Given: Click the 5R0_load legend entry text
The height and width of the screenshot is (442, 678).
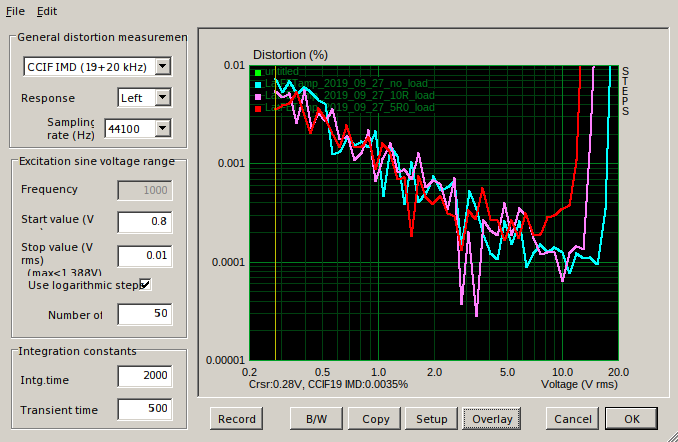Looking at the screenshot, I should pos(350,107).
